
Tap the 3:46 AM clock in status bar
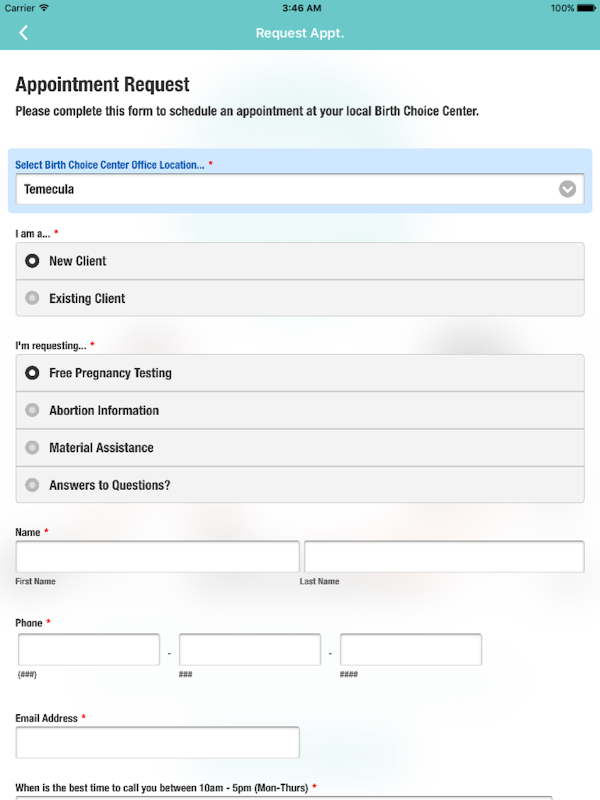[300, 8]
